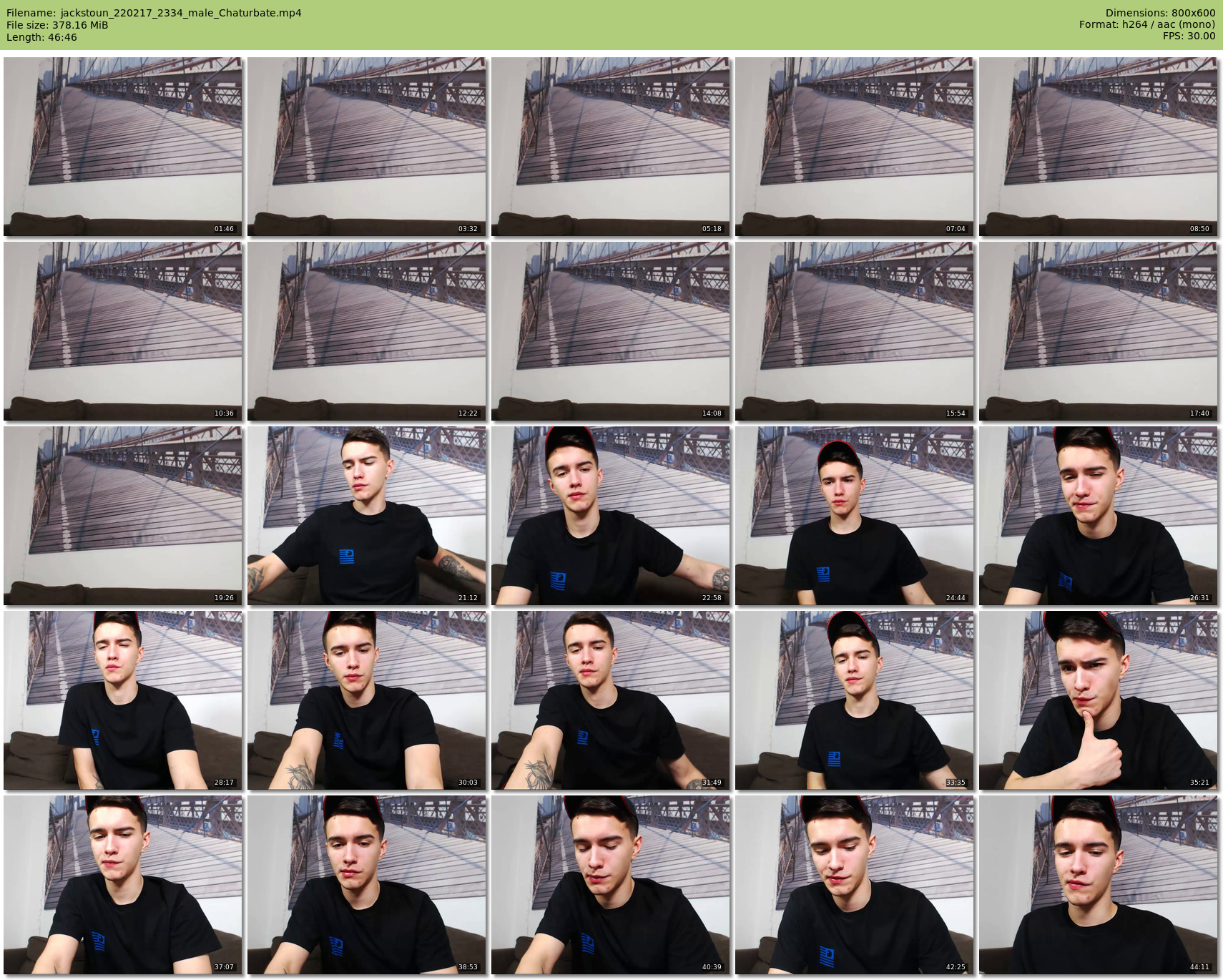1223x980 pixels.
Task: Click the 33:35 timestamp label
Action: [x=956, y=783]
